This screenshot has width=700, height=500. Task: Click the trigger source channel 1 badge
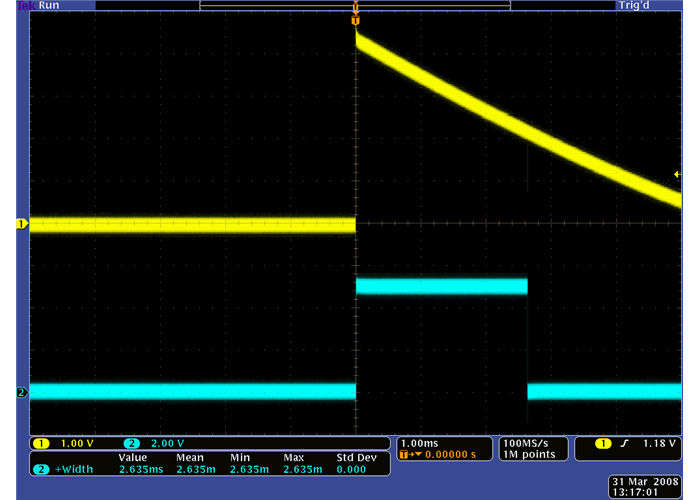[602, 443]
